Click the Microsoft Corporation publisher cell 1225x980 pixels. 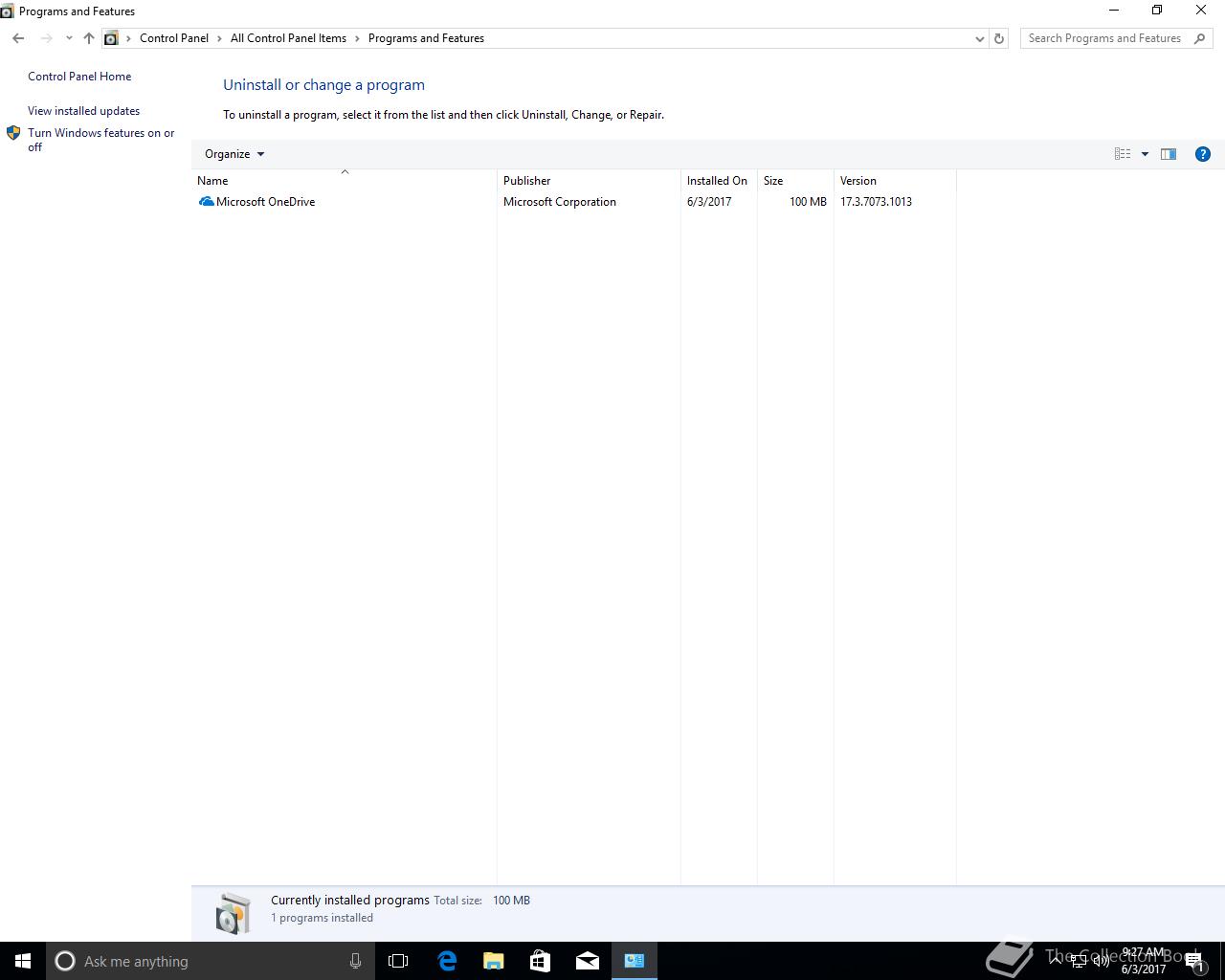560,202
